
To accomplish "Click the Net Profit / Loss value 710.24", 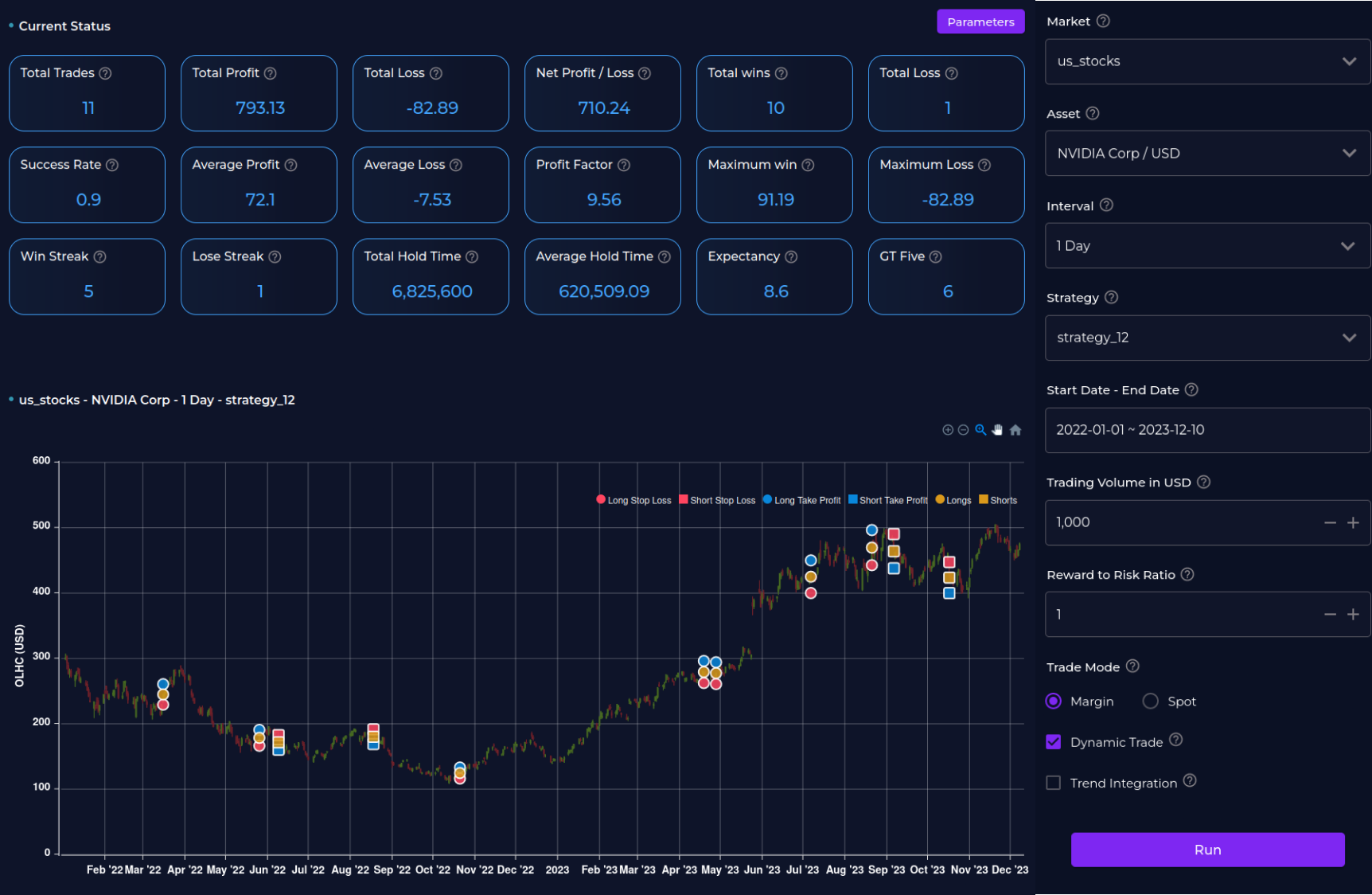I will tap(603, 107).
